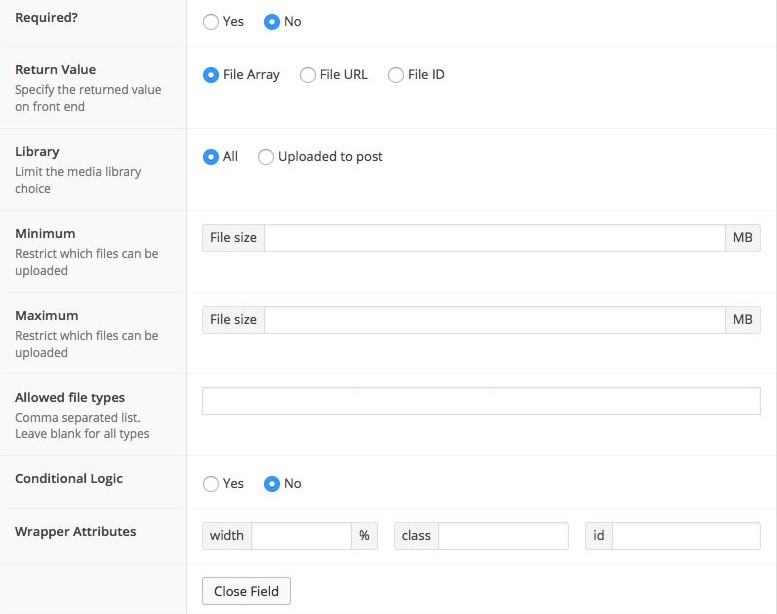Select No for Conditional Logic
The width and height of the screenshot is (777, 614).
[x=271, y=484]
